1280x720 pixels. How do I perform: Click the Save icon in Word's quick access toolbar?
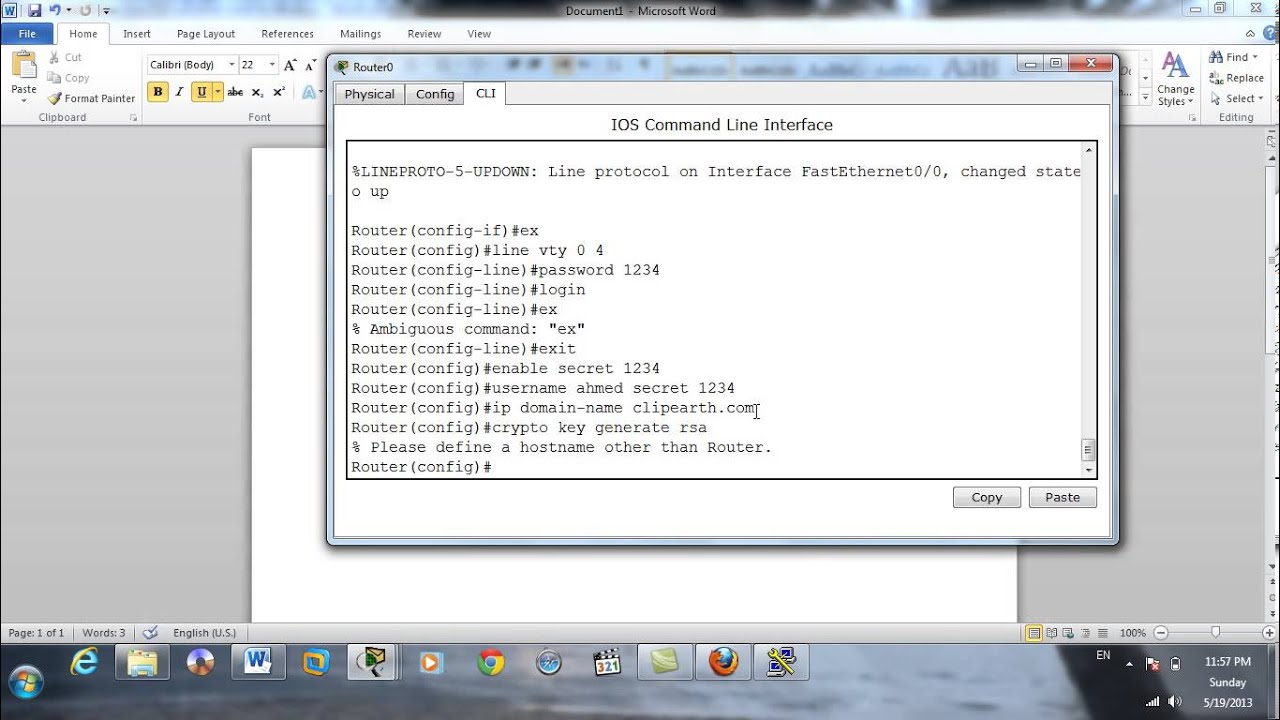[x=34, y=10]
